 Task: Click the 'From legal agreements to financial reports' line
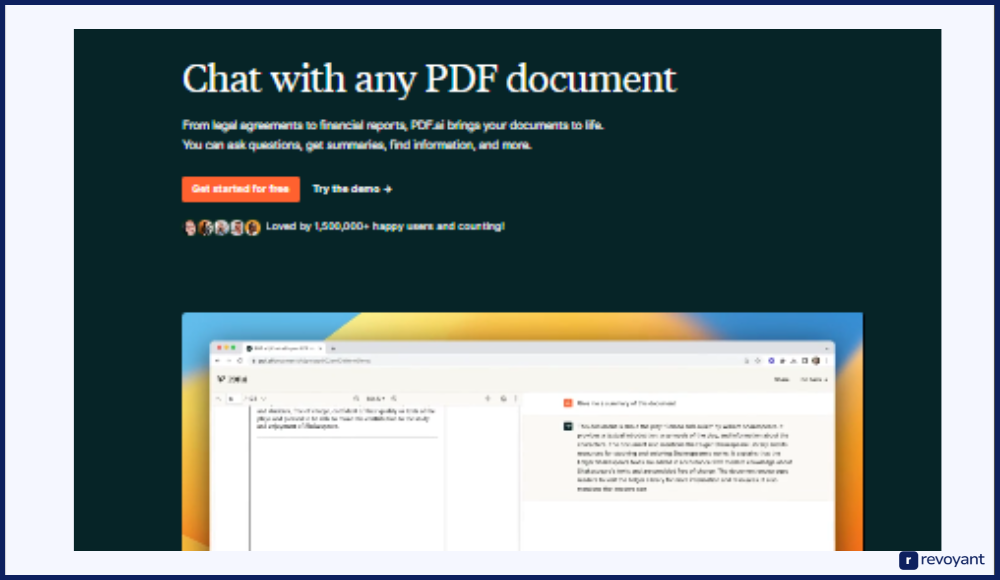pos(392,125)
